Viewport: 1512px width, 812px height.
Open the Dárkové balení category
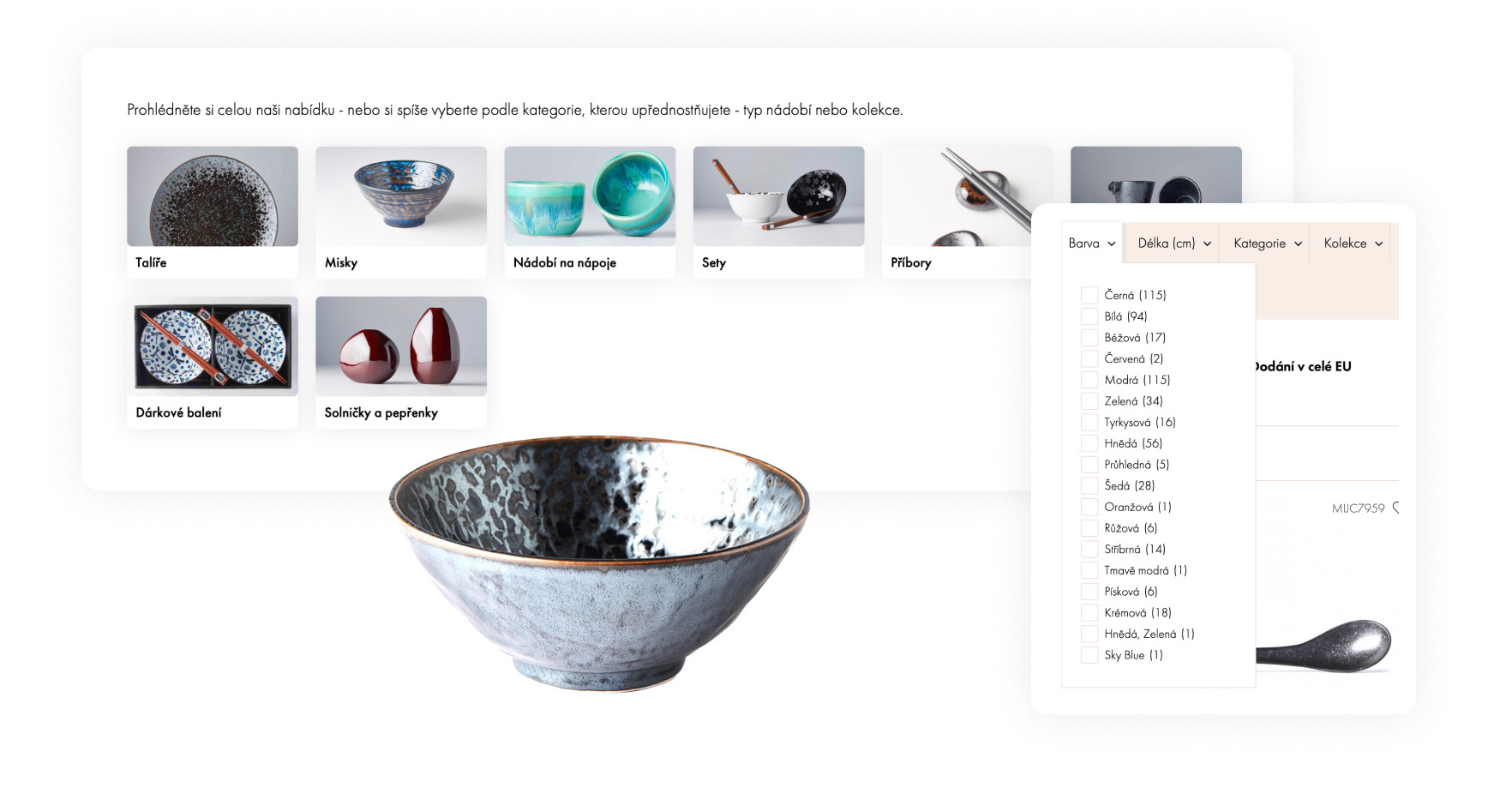click(x=213, y=362)
